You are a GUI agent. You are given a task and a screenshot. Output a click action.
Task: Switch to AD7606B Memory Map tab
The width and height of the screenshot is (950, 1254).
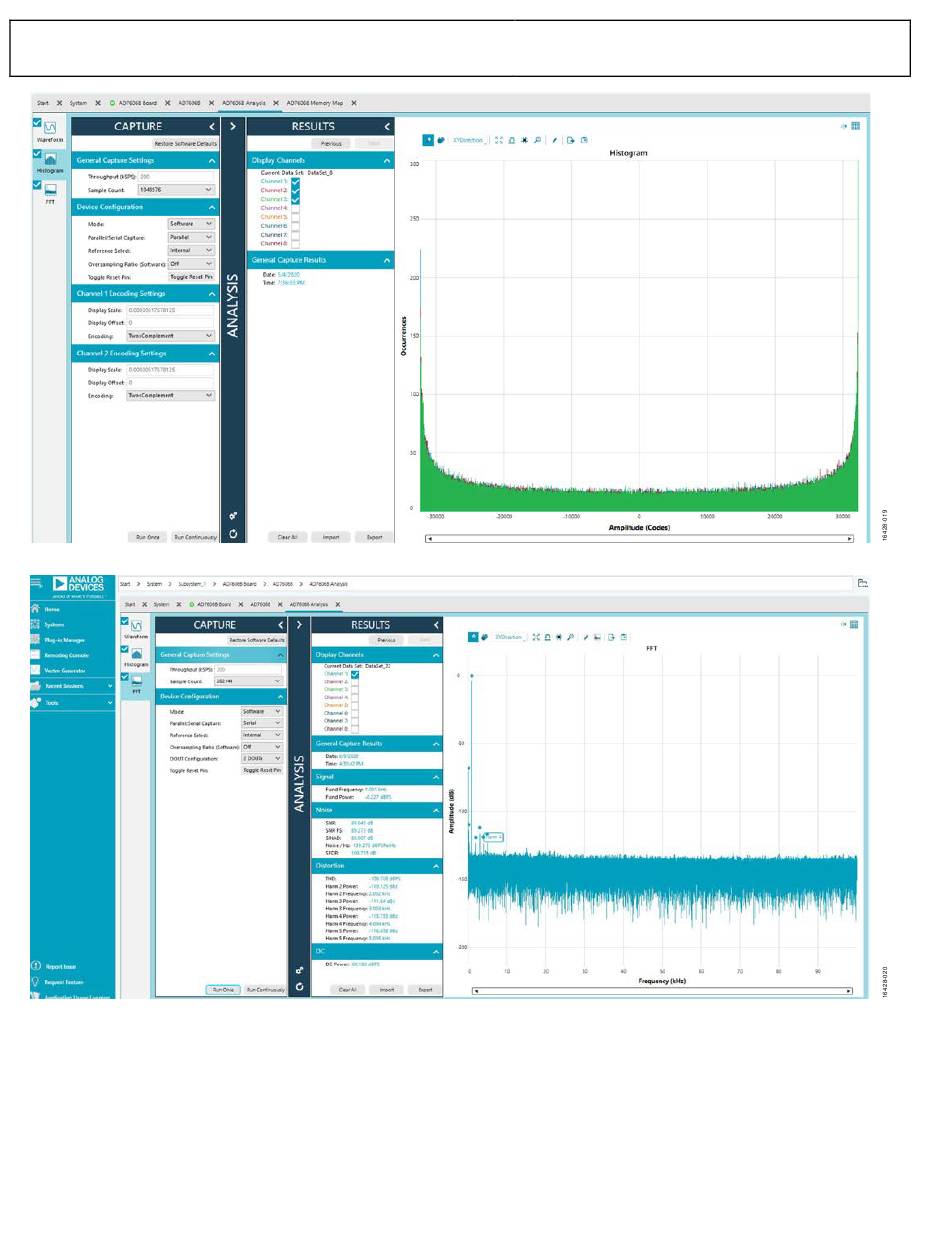tap(315, 103)
